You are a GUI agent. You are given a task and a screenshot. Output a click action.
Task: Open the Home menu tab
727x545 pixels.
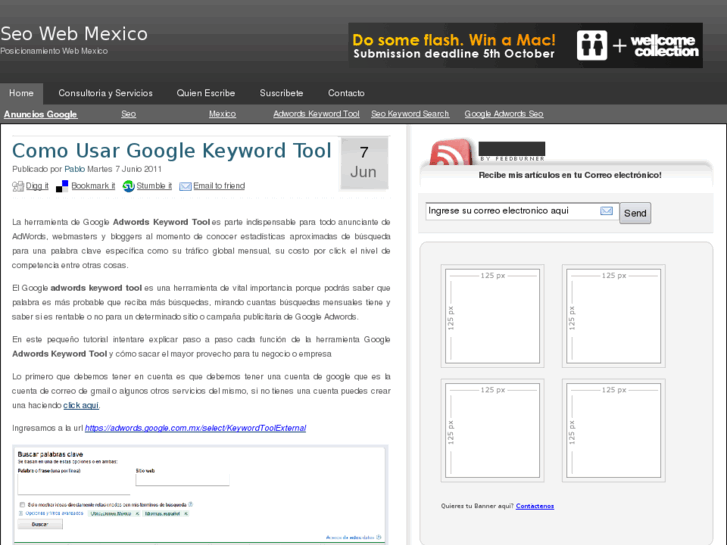point(21,93)
